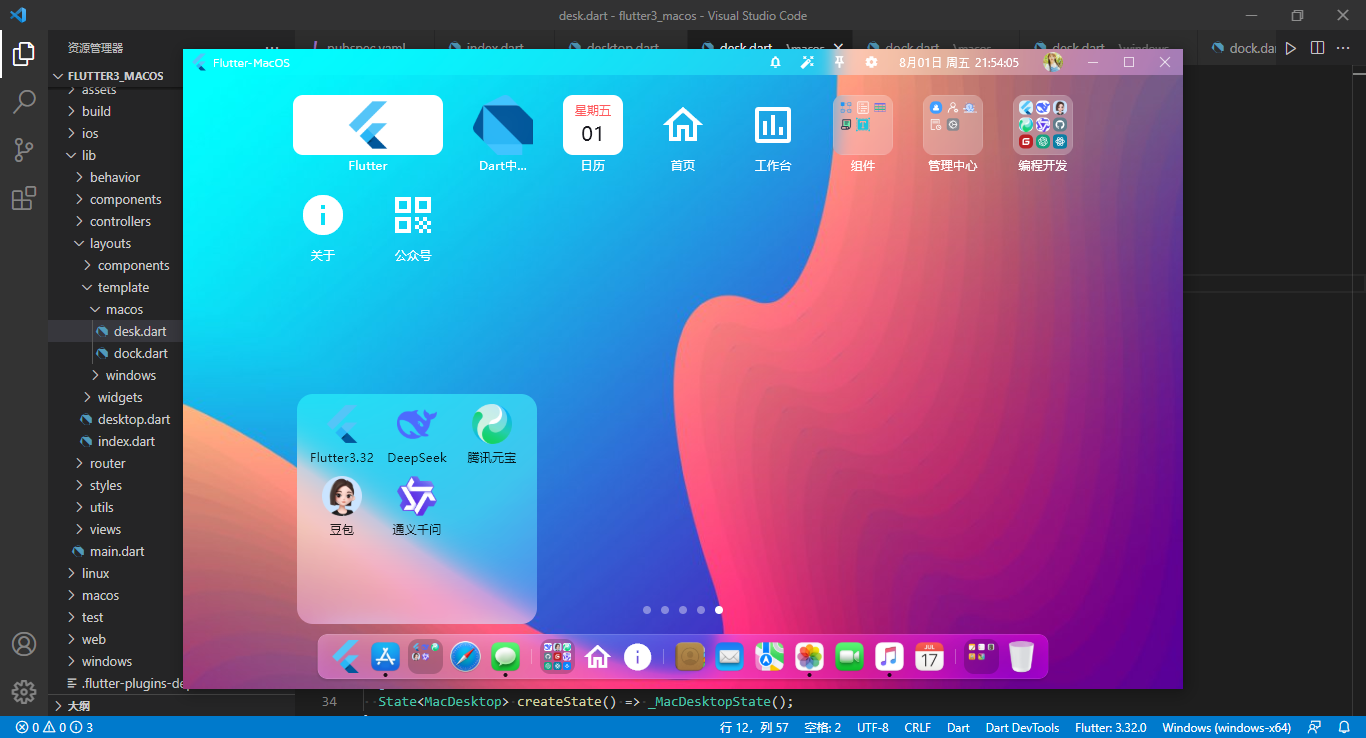
Task: Change CRLF line ending in status bar
Action: coord(917,727)
